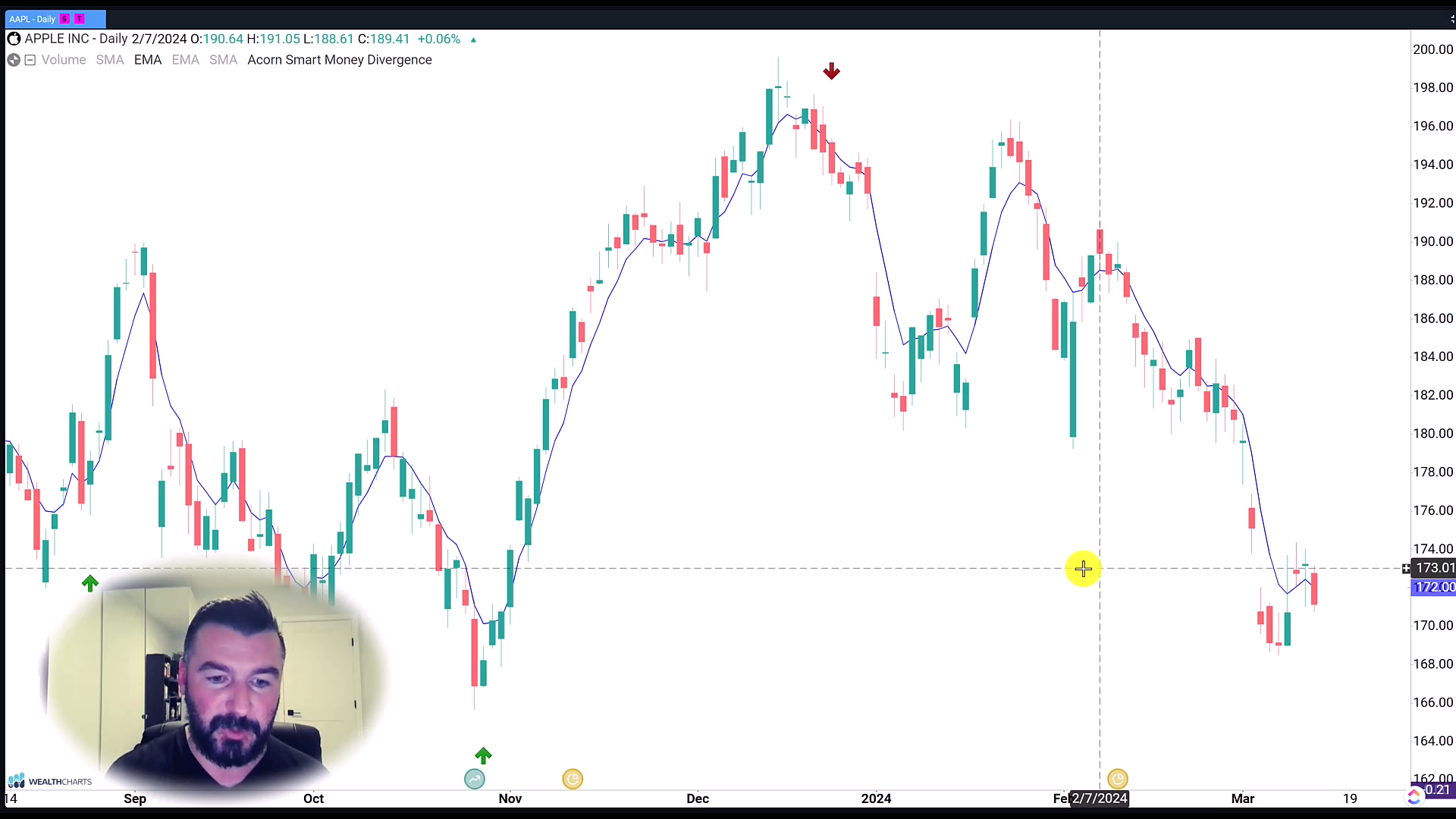Click the 190.00 price axis label
The width and height of the screenshot is (1456, 819).
pyautogui.click(x=1432, y=241)
